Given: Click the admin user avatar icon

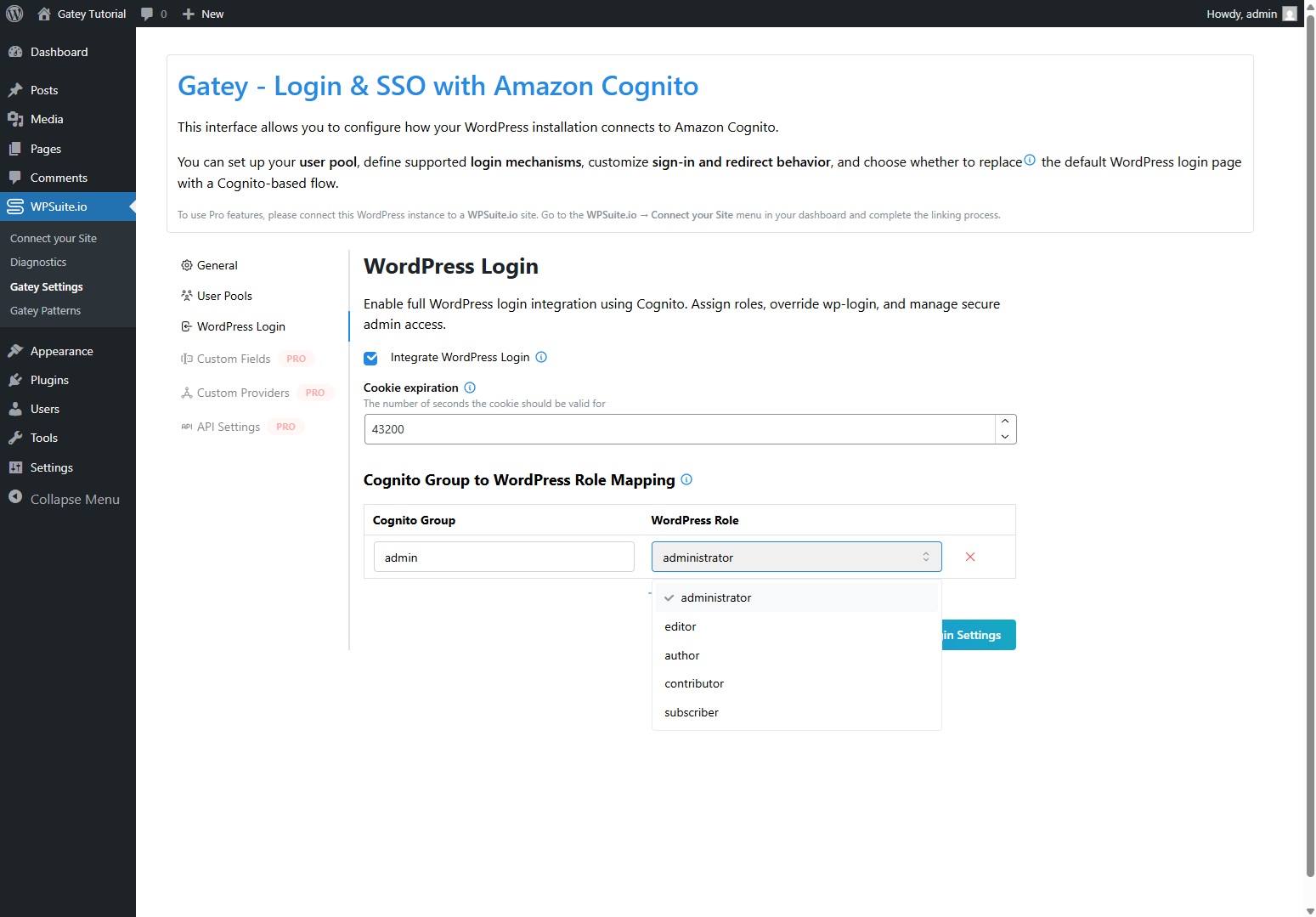Looking at the screenshot, I should coord(1289,14).
